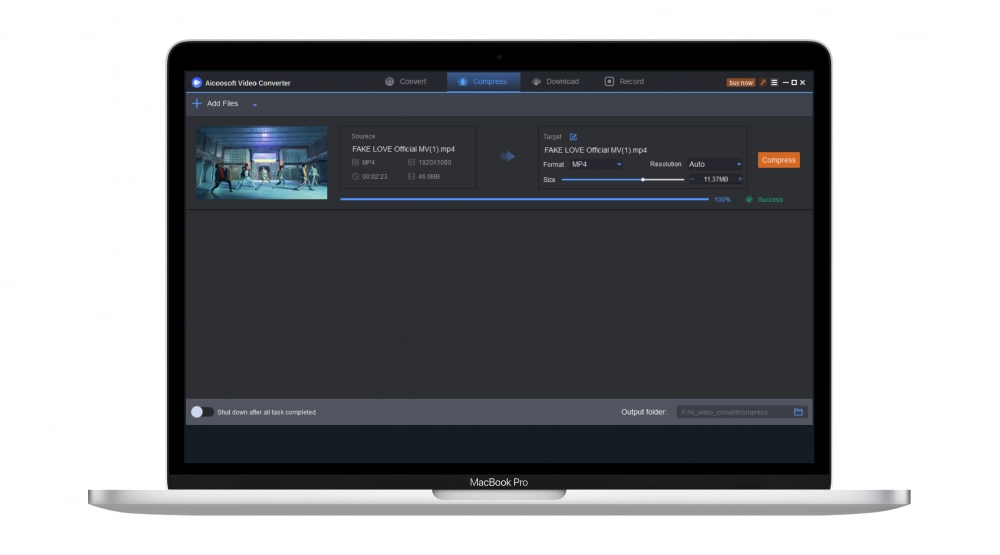This screenshot has height=555, width=1000.
Task: Click the buy now button
Action: pos(741,82)
